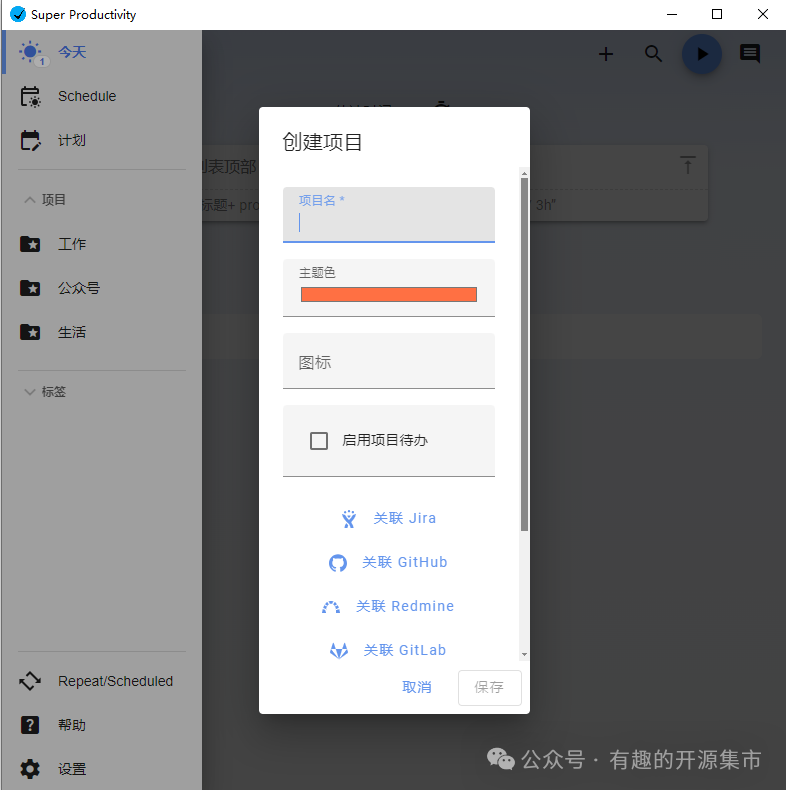Open search with the magnifier icon
This screenshot has height=790, width=786.
(653, 53)
